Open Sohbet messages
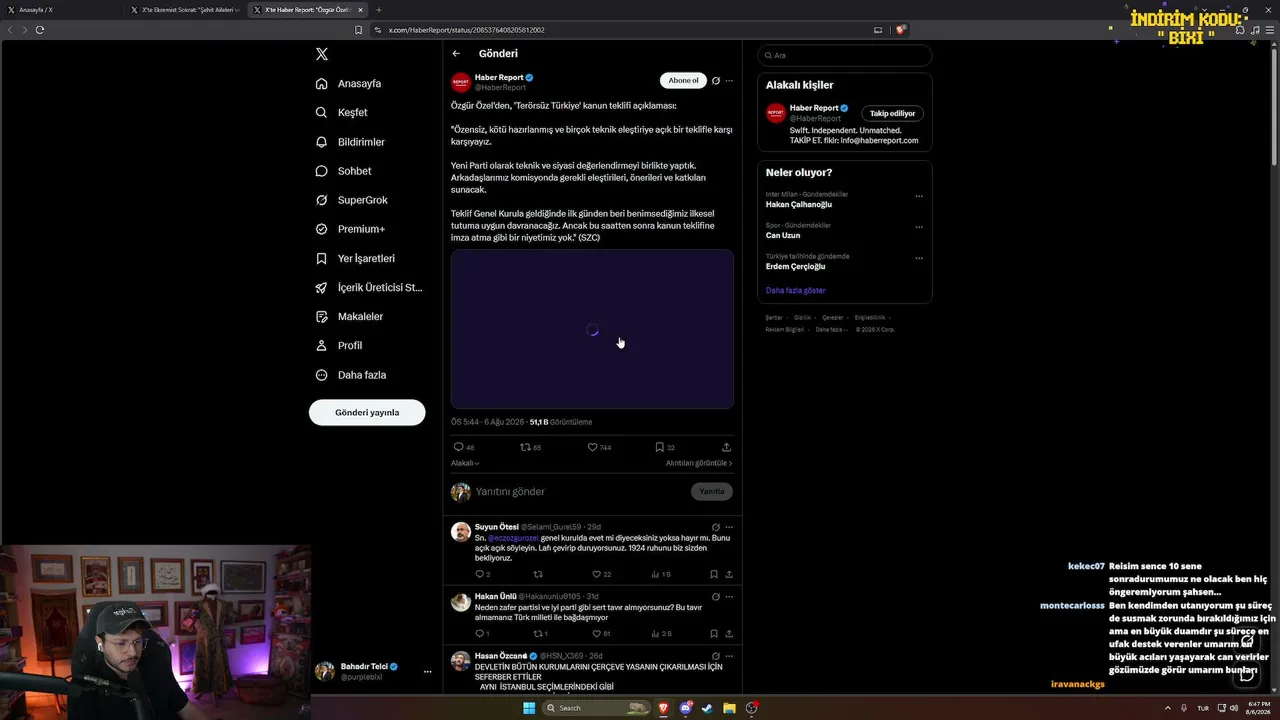The width and height of the screenshot is (1280, 720). [343, 171]
